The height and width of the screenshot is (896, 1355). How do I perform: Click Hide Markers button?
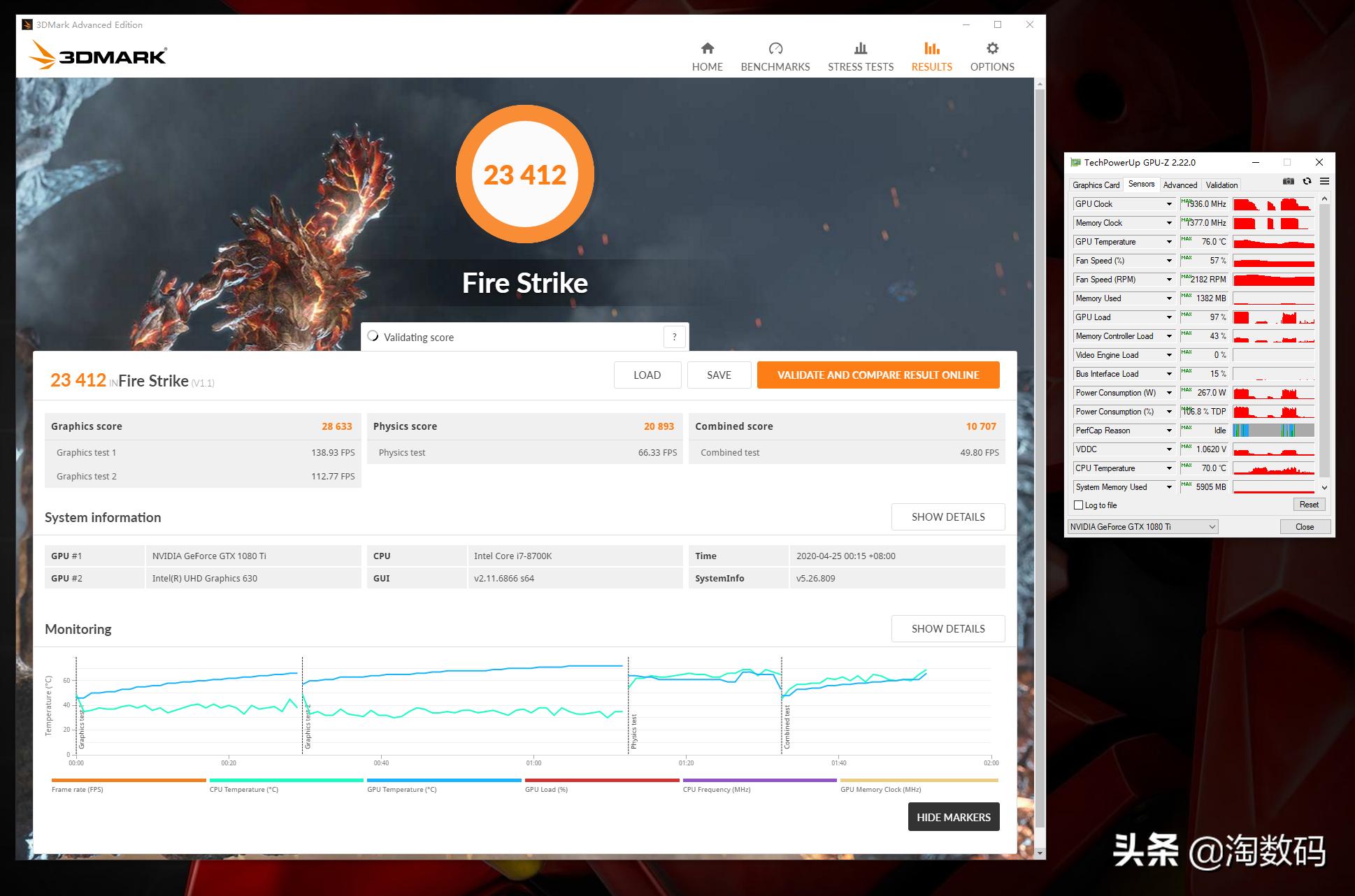pos(953,817)
